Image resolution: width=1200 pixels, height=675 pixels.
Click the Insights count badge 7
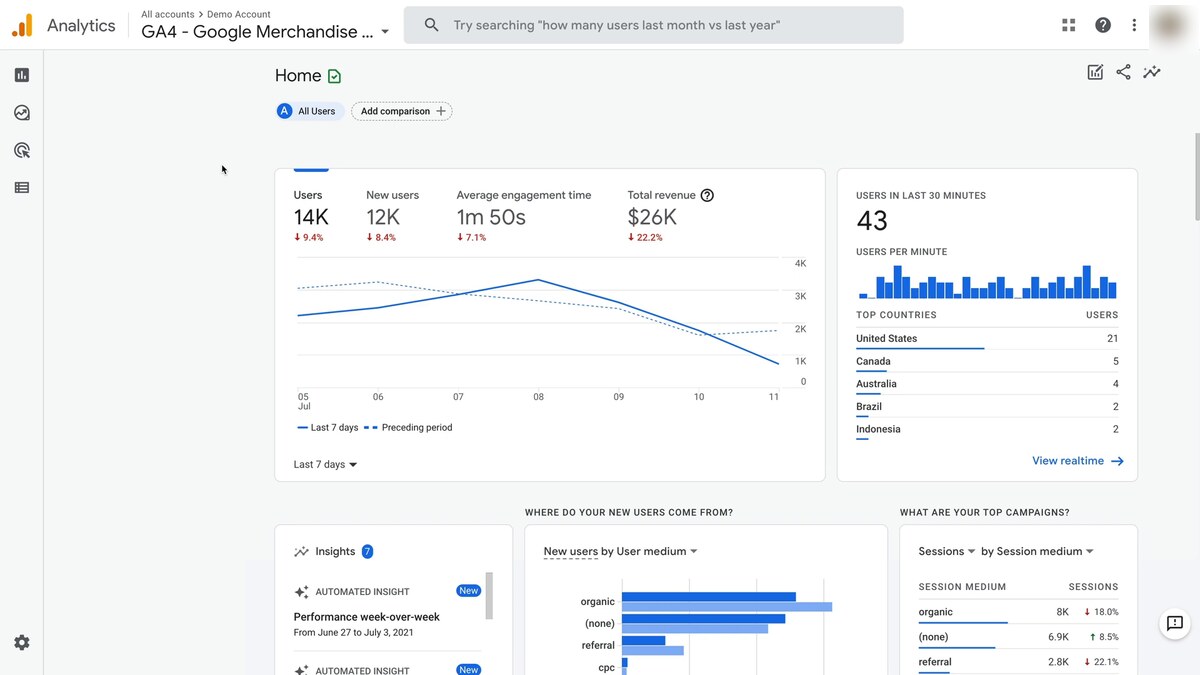pyautogui.click(x=367, y=551)
